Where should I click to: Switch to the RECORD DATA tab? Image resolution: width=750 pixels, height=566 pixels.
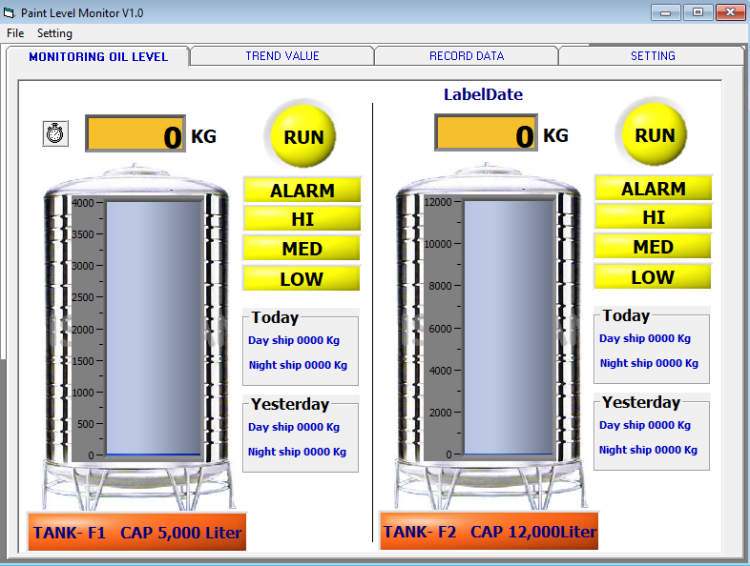point(466,56)
